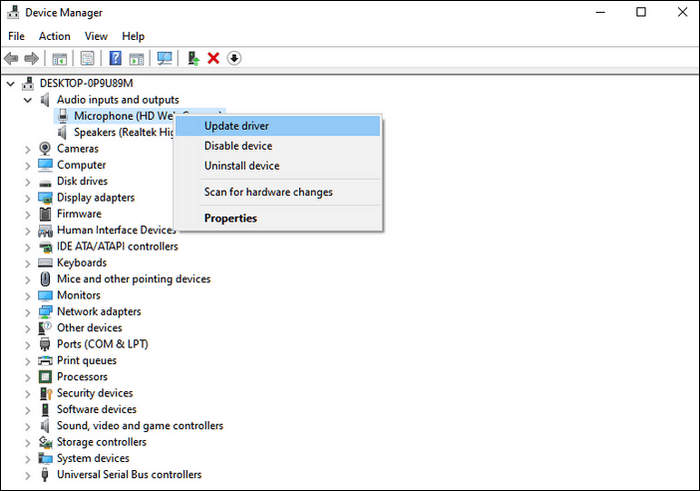Go back with the toolbar arrow
700x491 pixels.
click(x=11, y=58)
